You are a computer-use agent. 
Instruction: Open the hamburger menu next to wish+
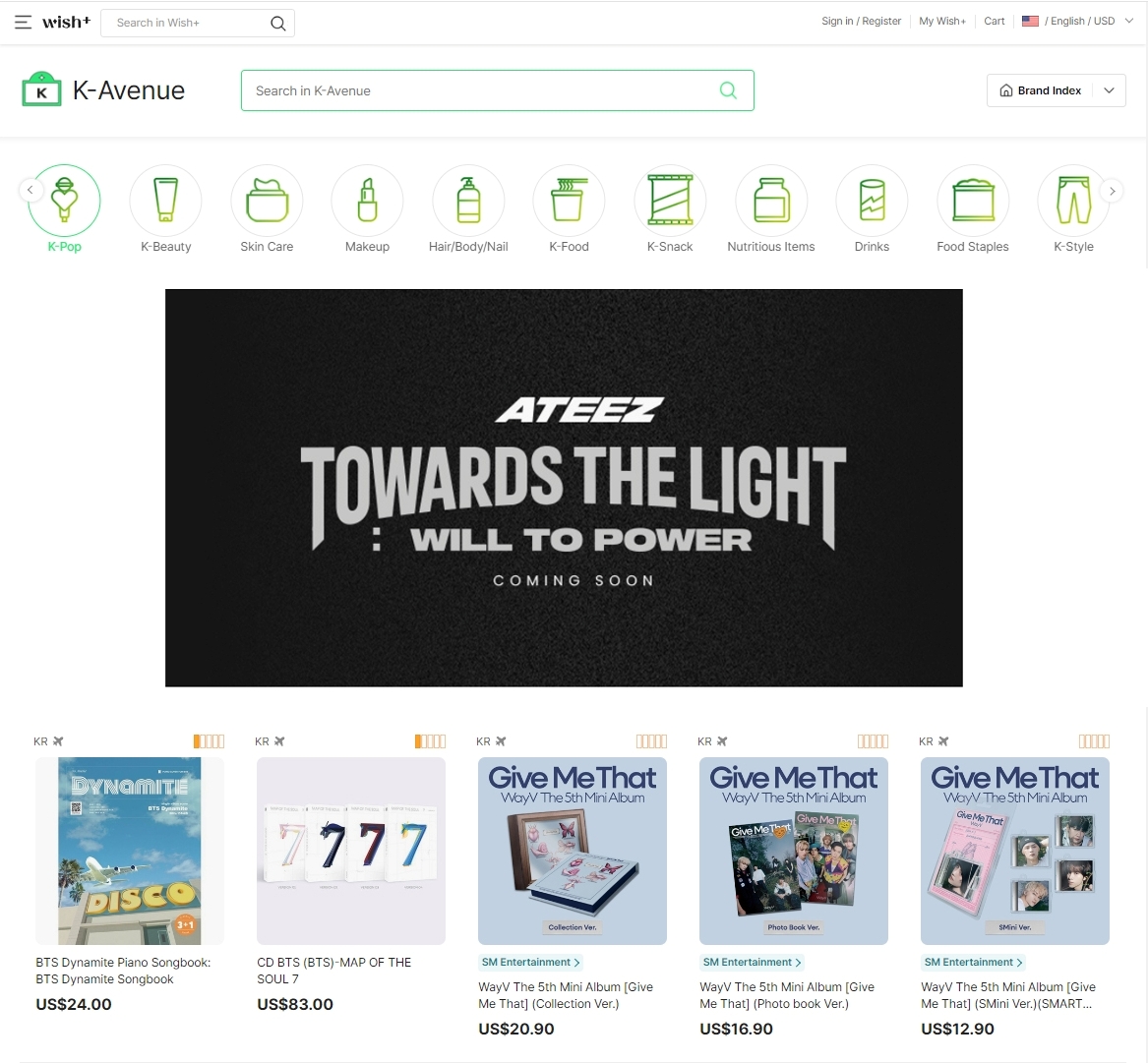click(23, 22)
